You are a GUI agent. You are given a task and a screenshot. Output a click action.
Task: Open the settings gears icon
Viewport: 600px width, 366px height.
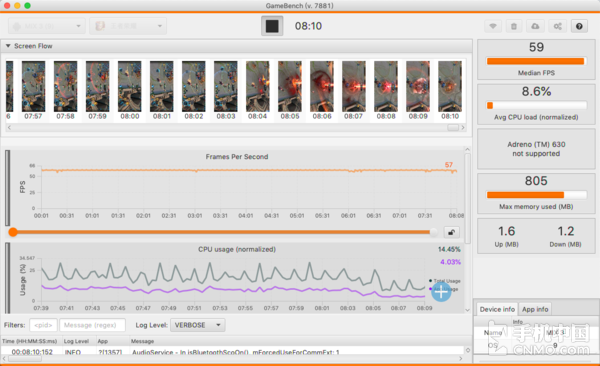[558, 26]
